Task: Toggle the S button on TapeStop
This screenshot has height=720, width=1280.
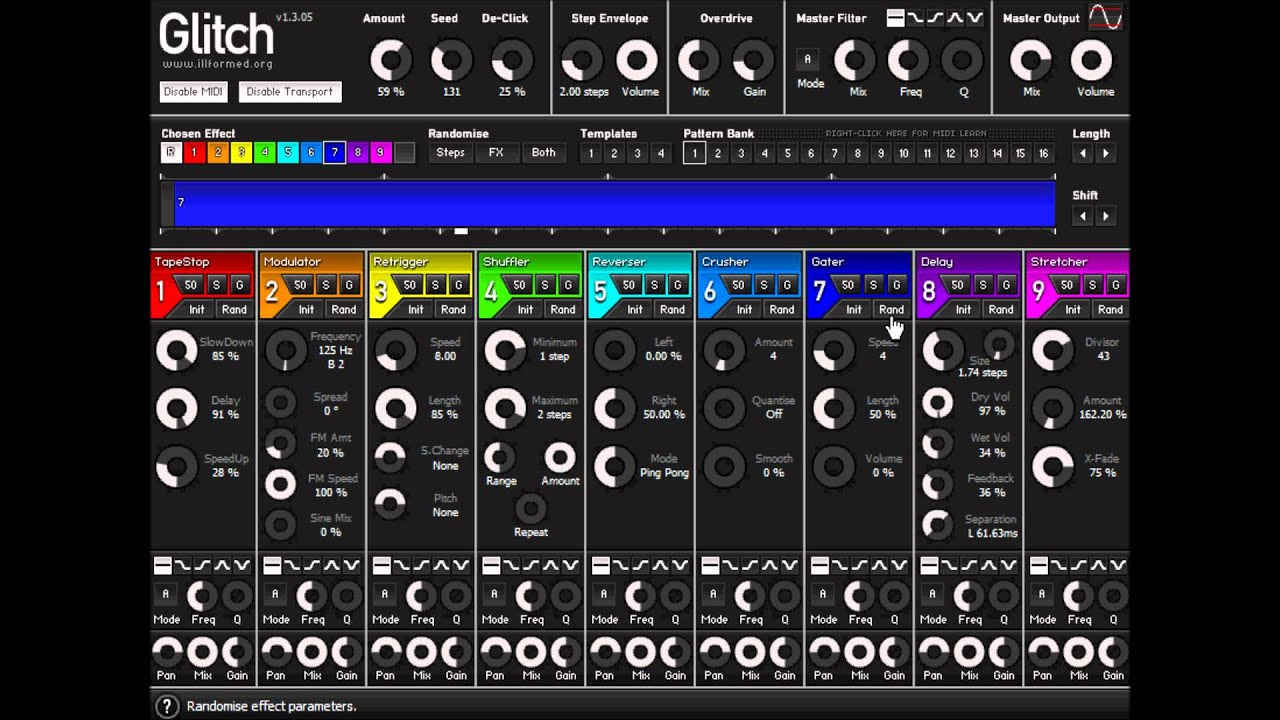Action: (x=216, y=286)
